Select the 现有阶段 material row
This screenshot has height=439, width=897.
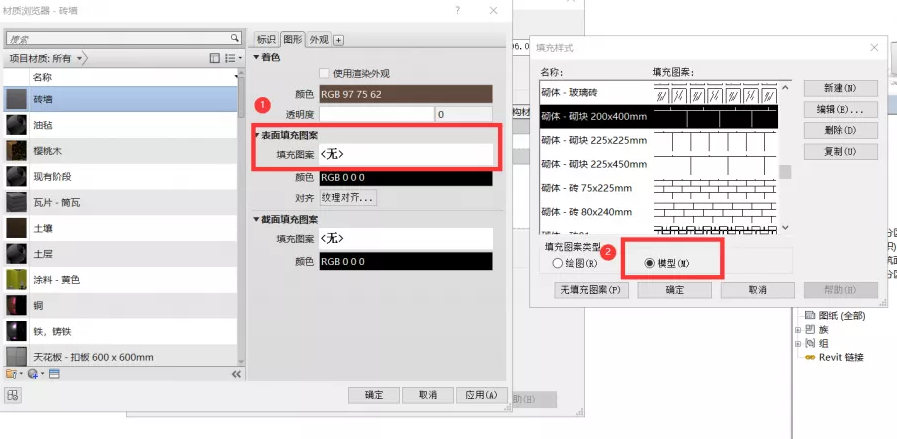point(120,177)
